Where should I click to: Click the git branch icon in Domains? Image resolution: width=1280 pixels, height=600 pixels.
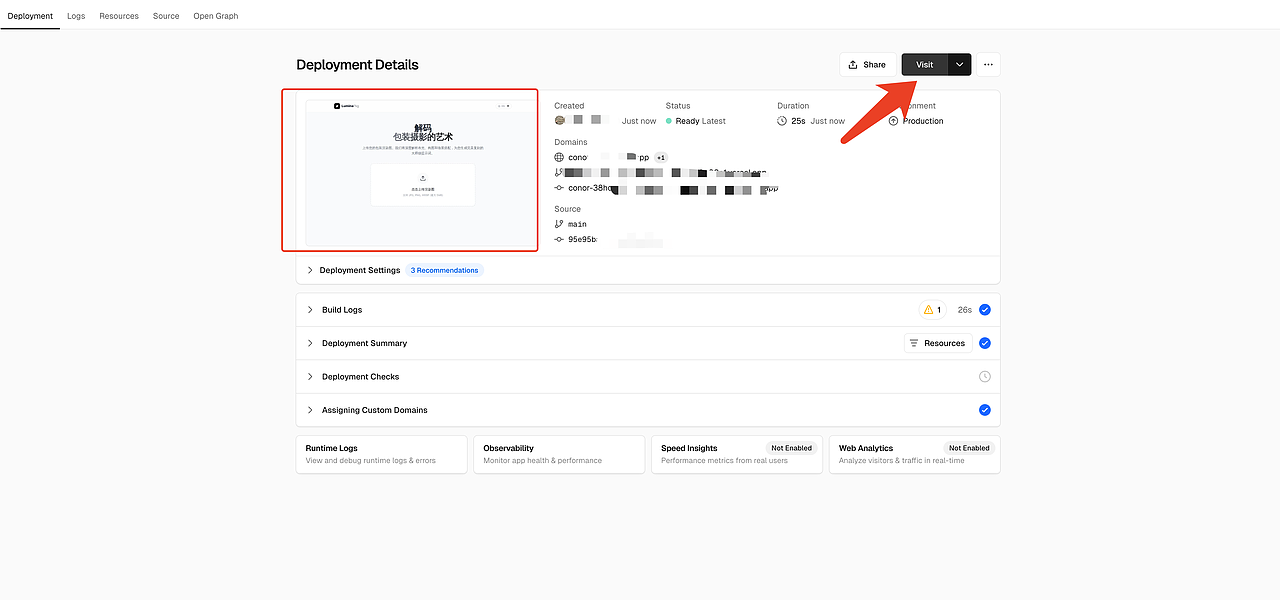point(559,172)
